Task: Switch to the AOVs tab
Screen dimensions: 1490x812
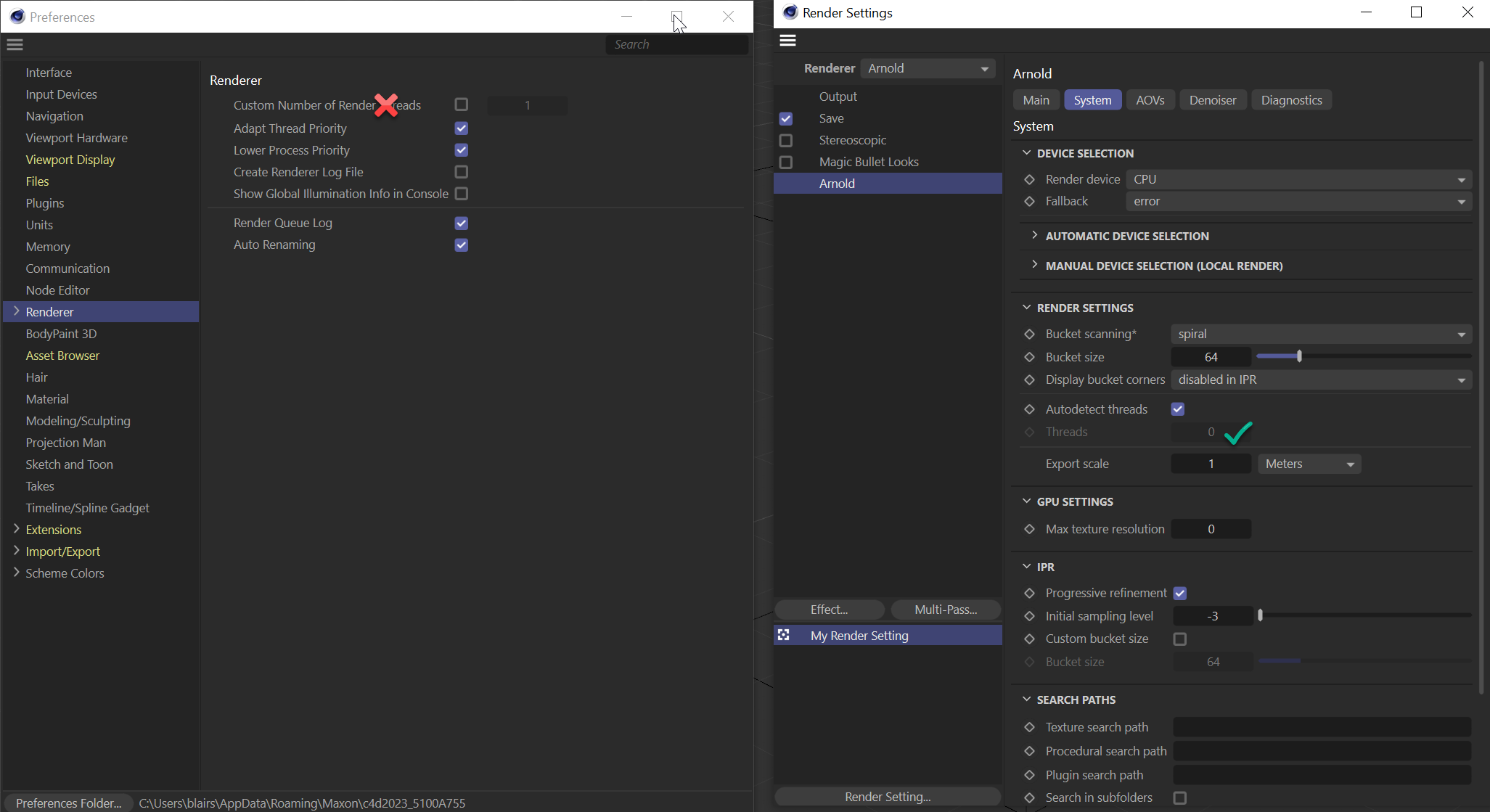Action: click(1150, 99)
